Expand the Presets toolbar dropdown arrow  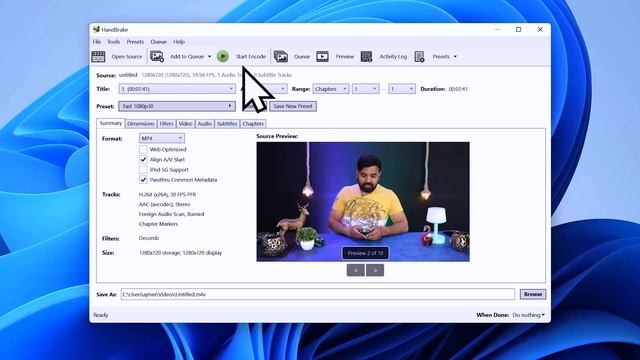(x=455, y=56)
